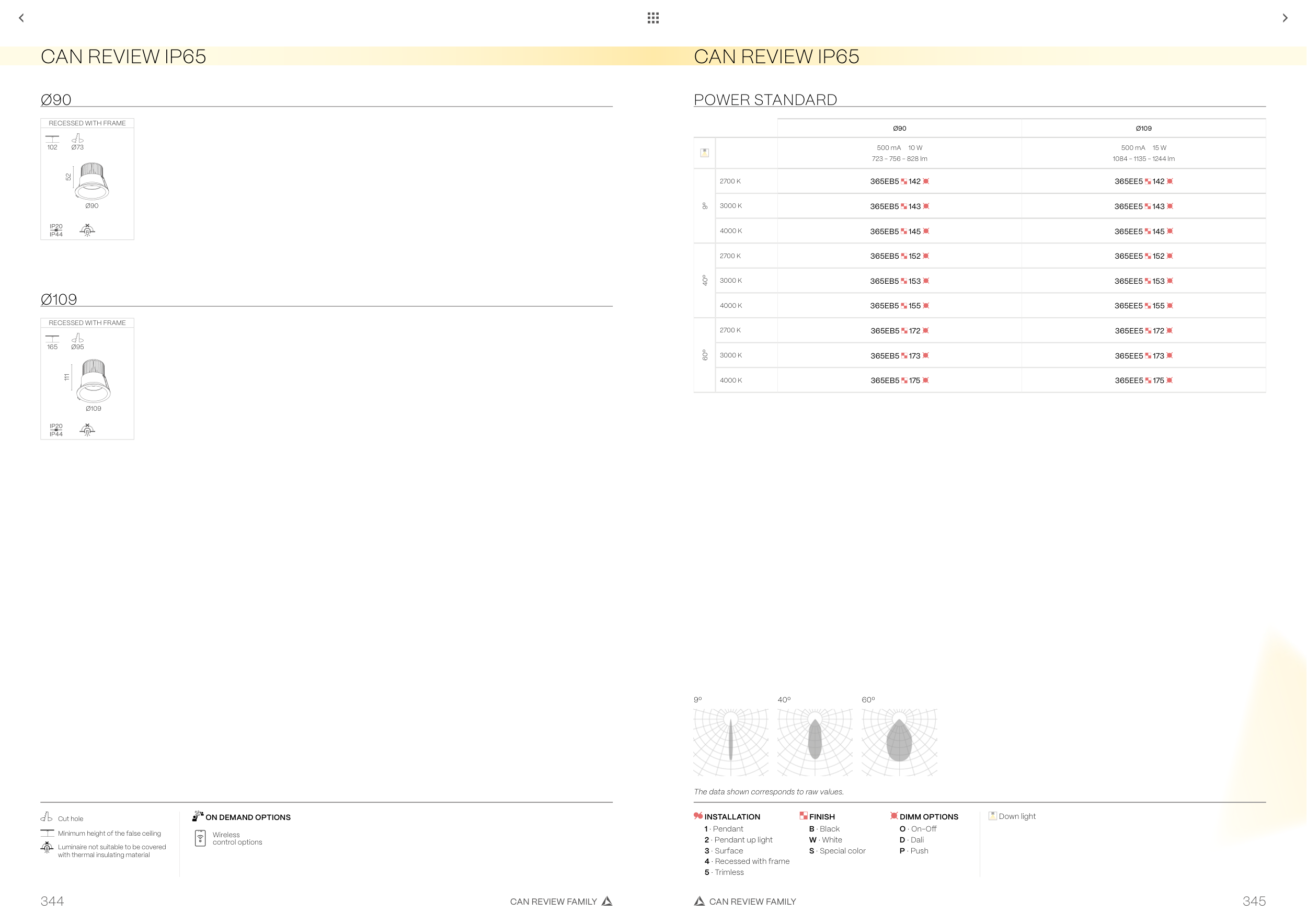Click the Finish checkered legend icon
The width and height of the screenshot is (1307, 924).
[803, 816]
